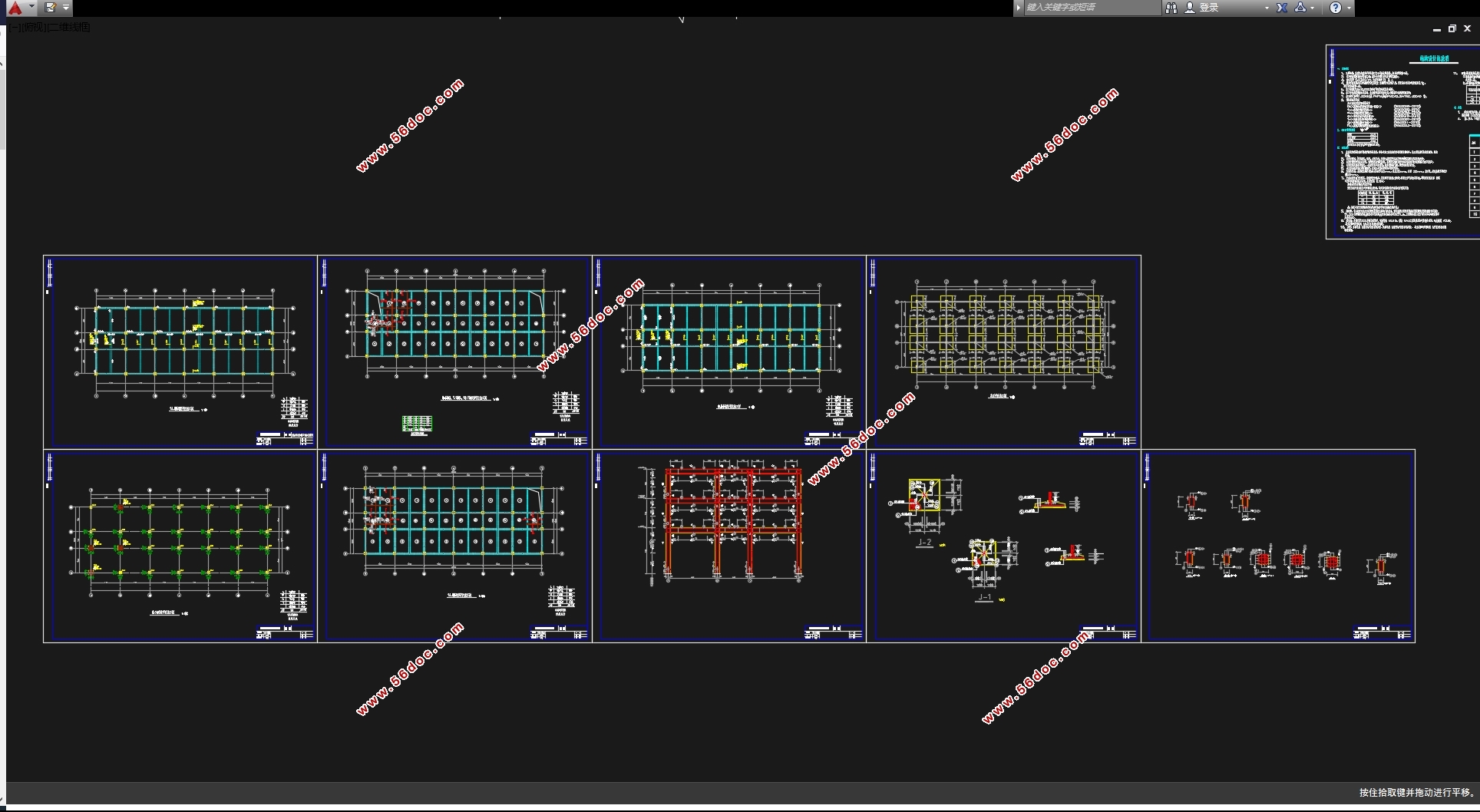Screen dimensions: 1480x812
Task: Open the sign-in dropdown arrow
Action: (x=1267, y=8)
